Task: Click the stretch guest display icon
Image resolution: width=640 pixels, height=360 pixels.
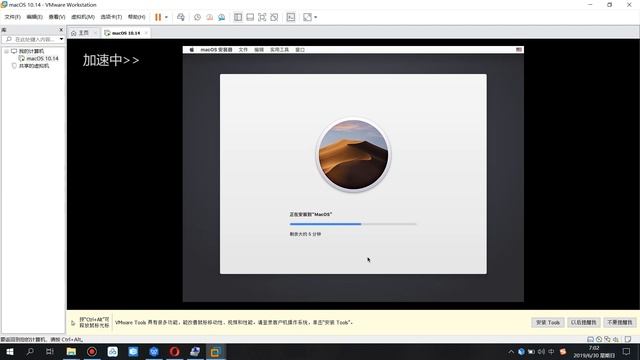Action: tap(307, 17)
